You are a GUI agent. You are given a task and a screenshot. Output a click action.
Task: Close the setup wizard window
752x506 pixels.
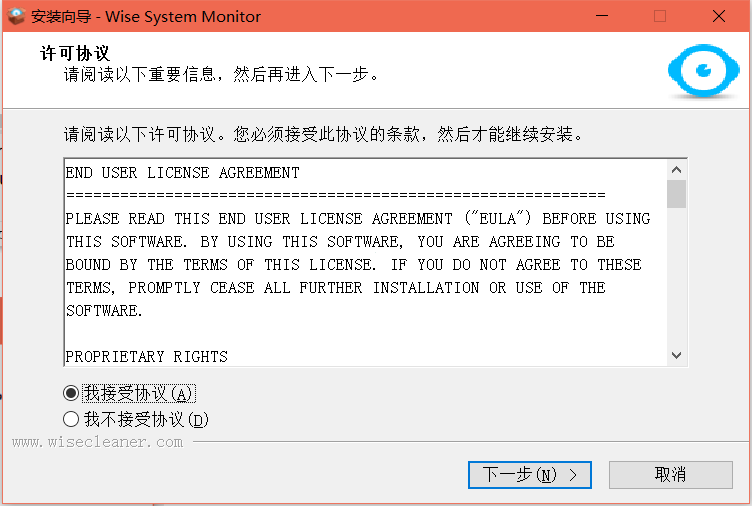pyautogui.click(x=718, y=16)
